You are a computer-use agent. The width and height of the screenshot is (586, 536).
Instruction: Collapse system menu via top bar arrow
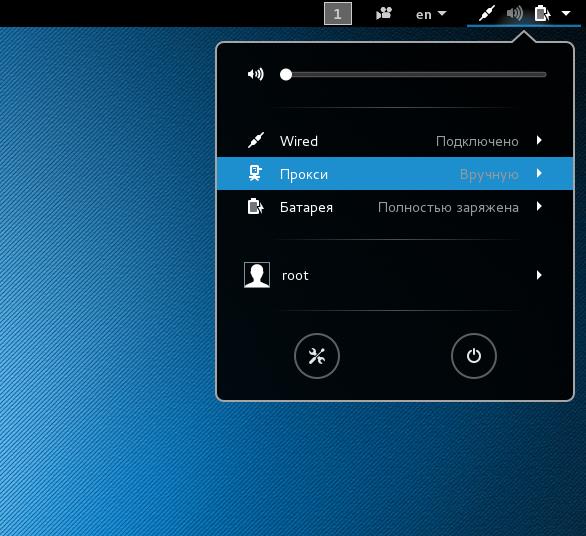tap(566, 13)
